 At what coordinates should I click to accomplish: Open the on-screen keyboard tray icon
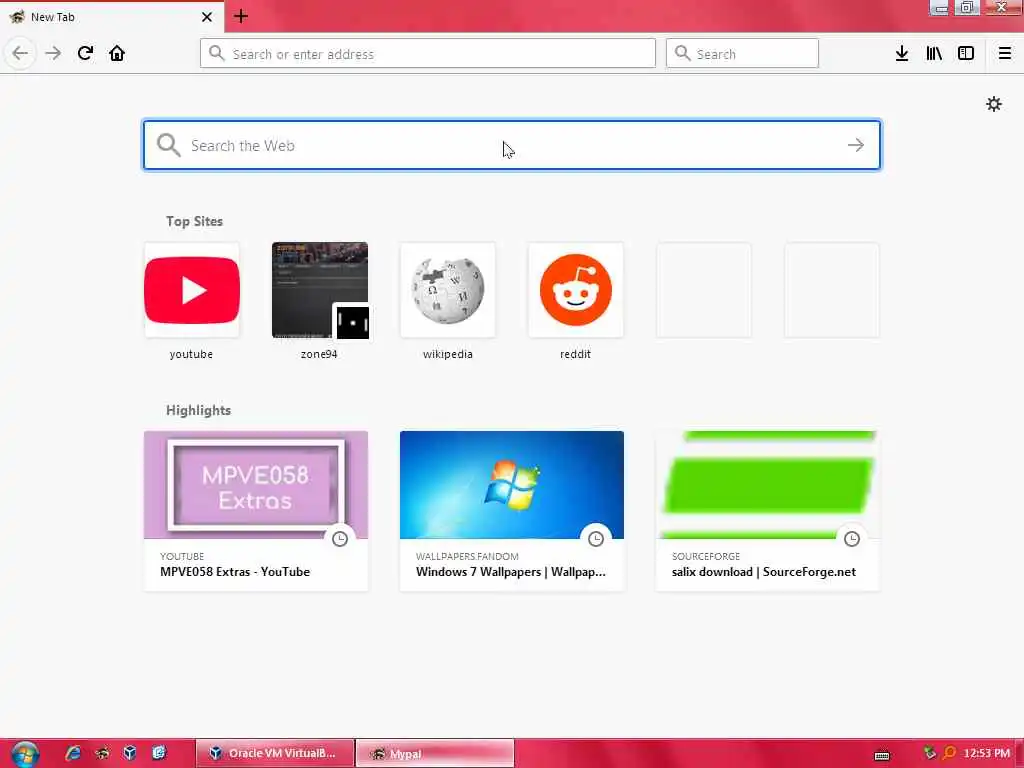882,756
